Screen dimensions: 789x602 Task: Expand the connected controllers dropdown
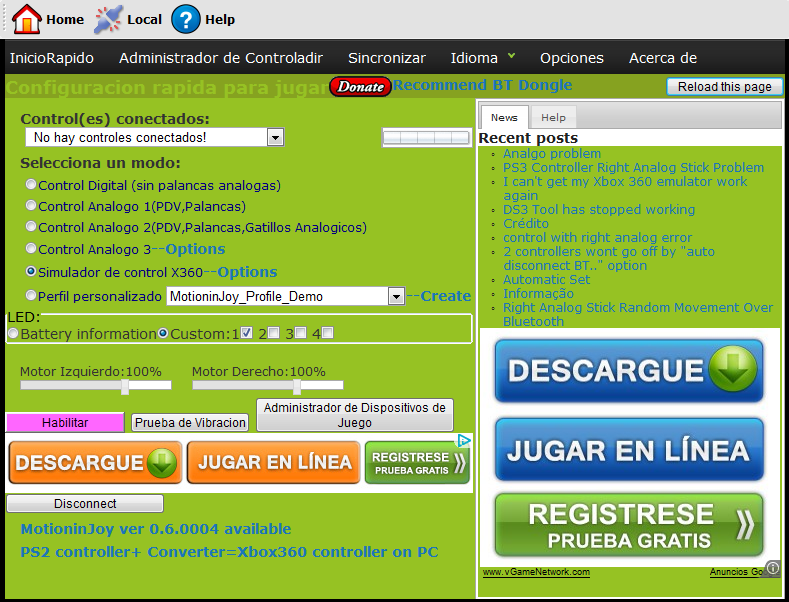[x=275, y=137]
